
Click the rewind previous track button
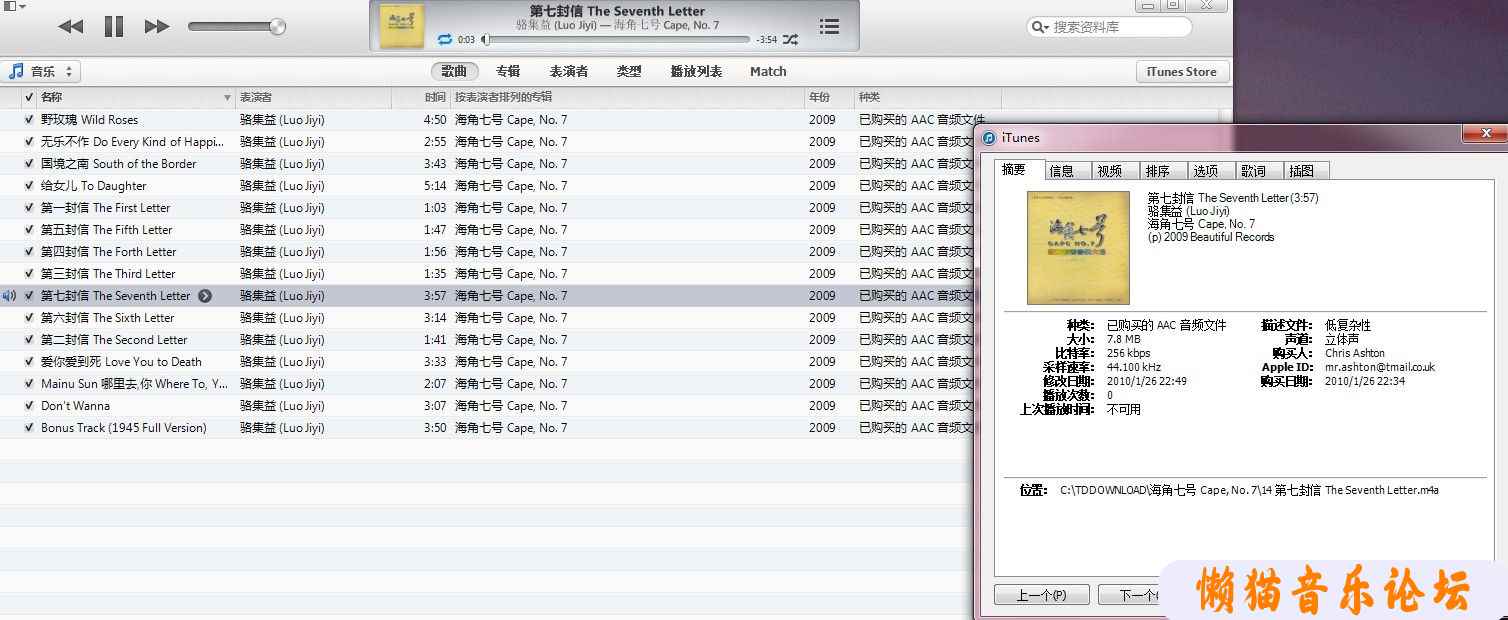[71, 27]
